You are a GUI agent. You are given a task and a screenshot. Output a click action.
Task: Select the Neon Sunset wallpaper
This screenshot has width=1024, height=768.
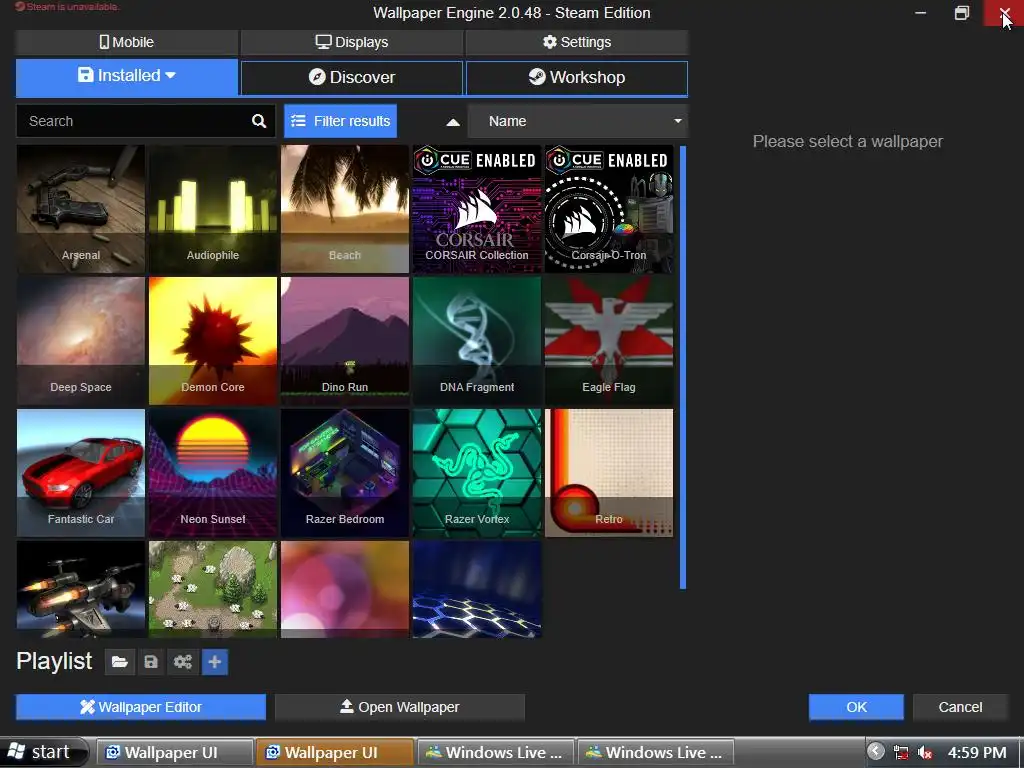(213, 473)
